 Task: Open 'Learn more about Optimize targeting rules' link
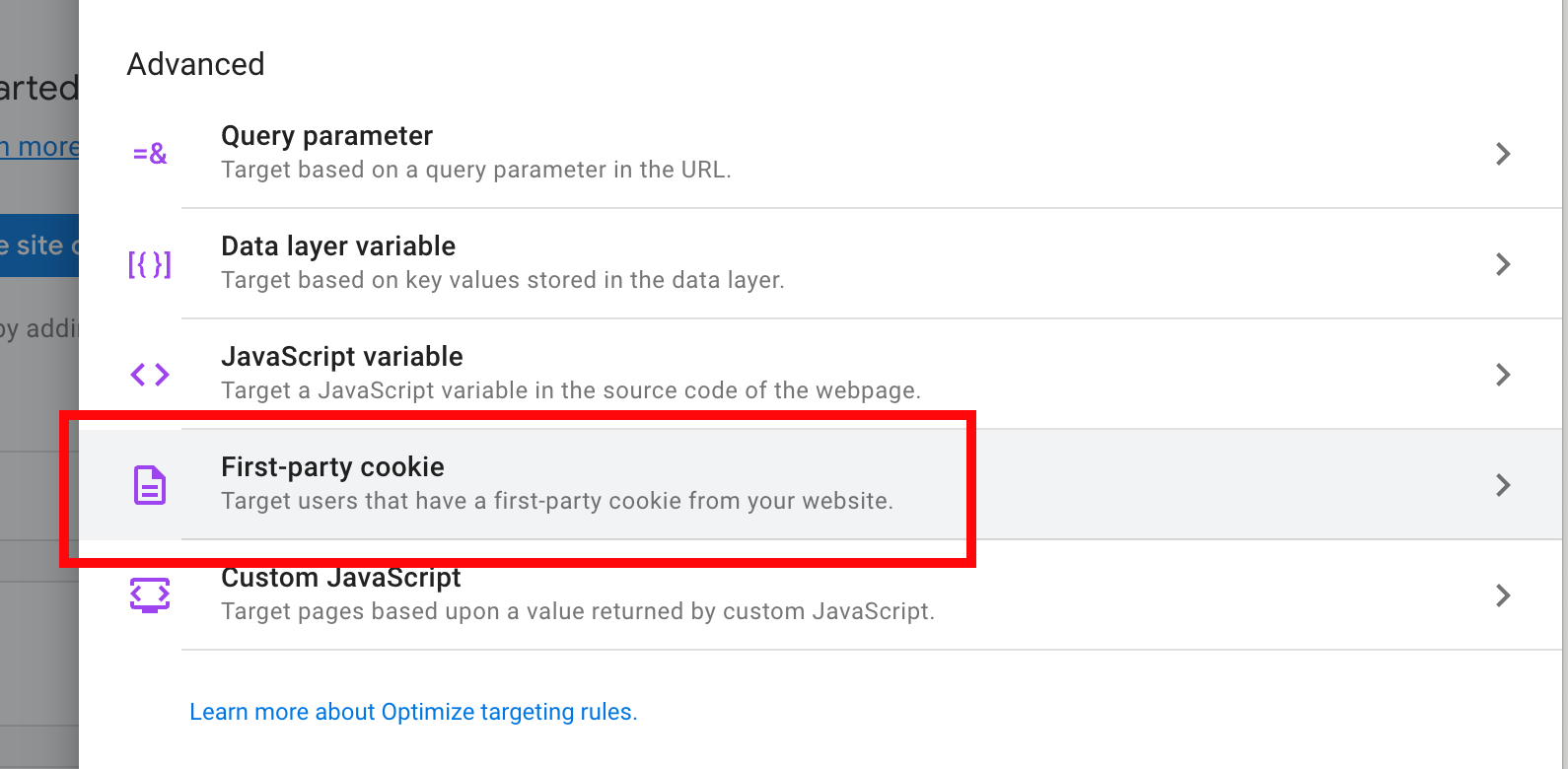point(413,712)
